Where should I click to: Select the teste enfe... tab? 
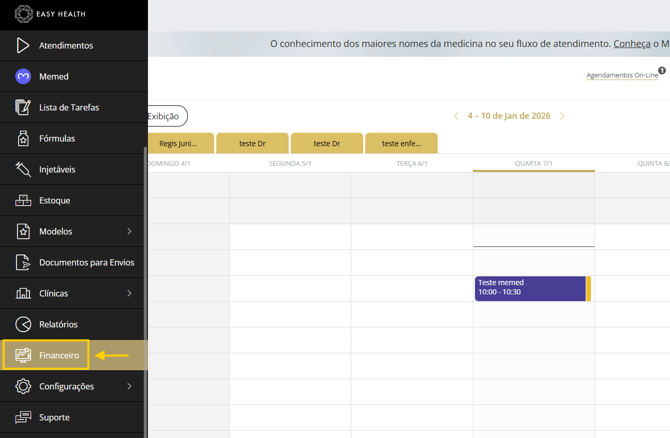401,143
